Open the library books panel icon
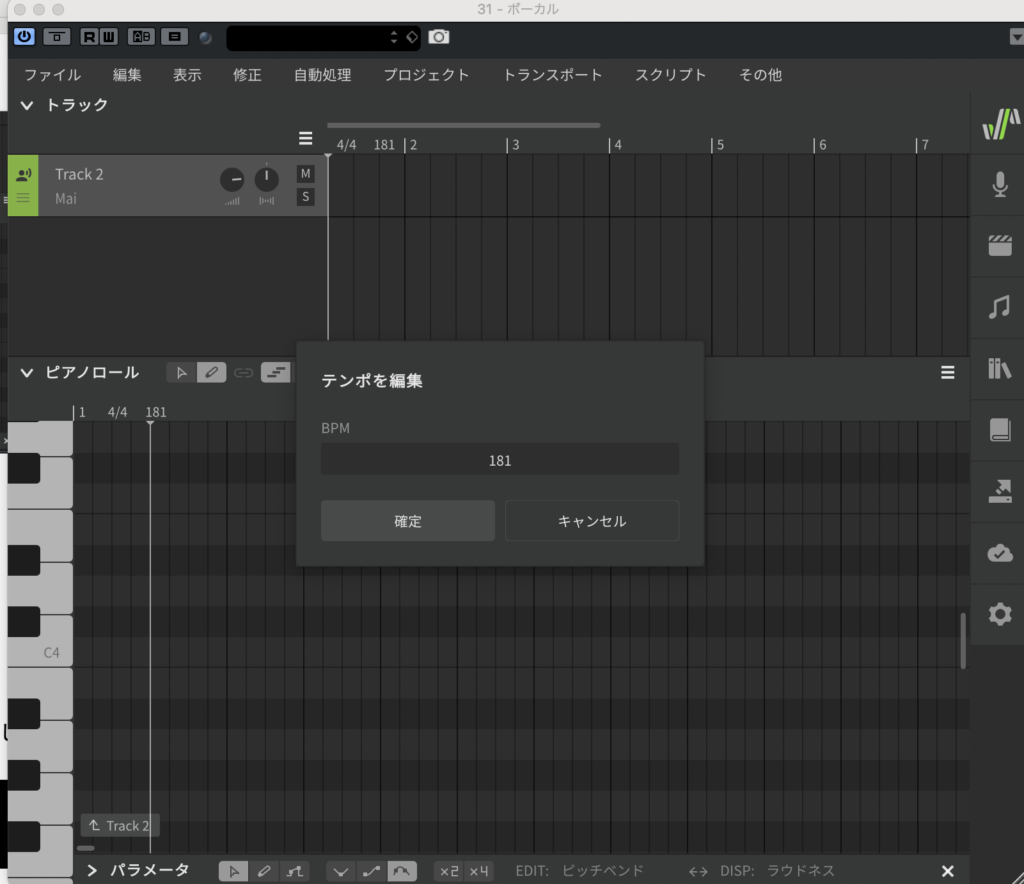This screenshot has height=884, width=1024. [998, 369]
